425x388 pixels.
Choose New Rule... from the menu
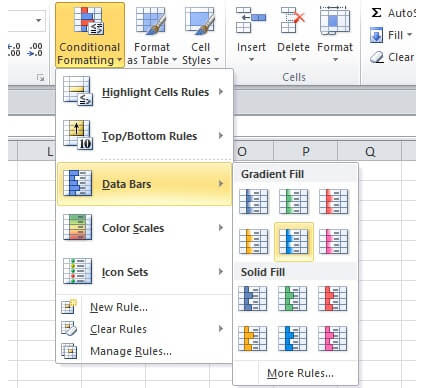pyautogui.click(x=119, y=307)
